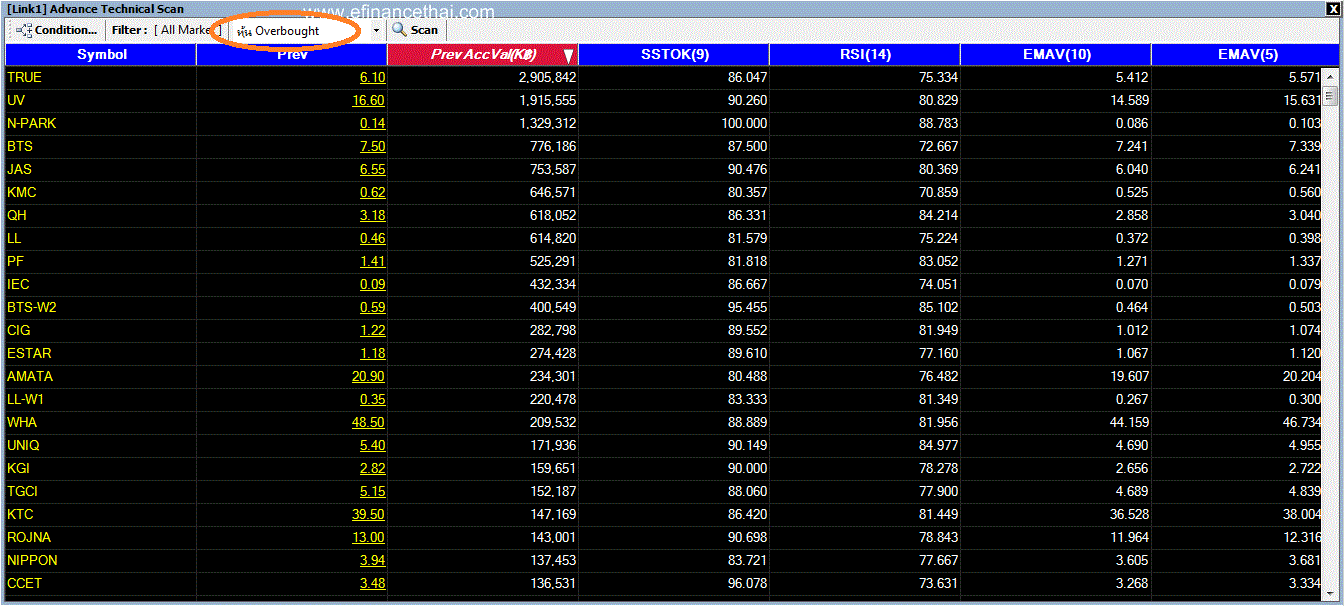Select the TRUE symbol row
Image resolution: width=1344 pixels, height=606 pixels.
664,77
